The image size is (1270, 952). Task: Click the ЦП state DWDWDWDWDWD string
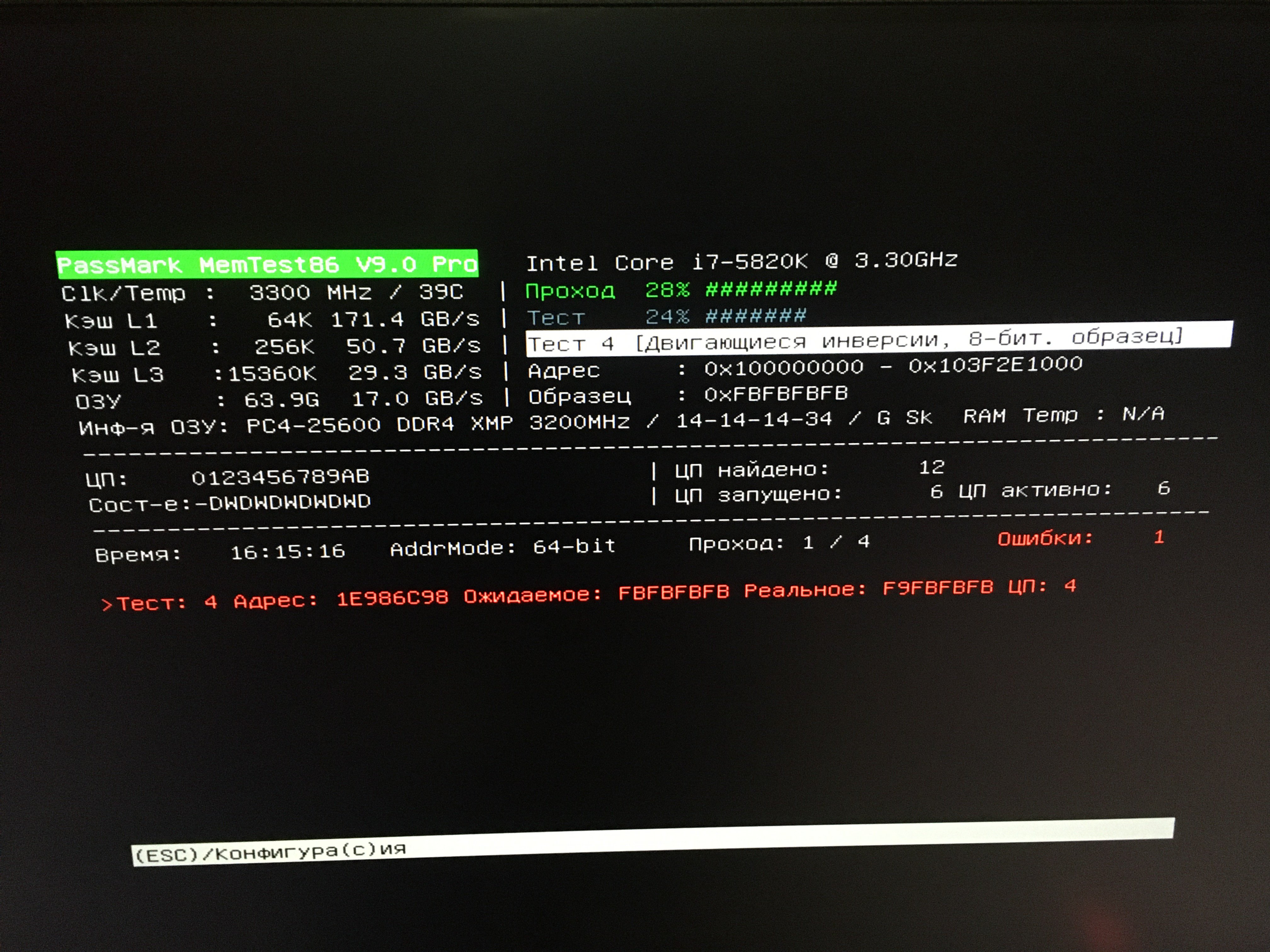tap(288, 502)
